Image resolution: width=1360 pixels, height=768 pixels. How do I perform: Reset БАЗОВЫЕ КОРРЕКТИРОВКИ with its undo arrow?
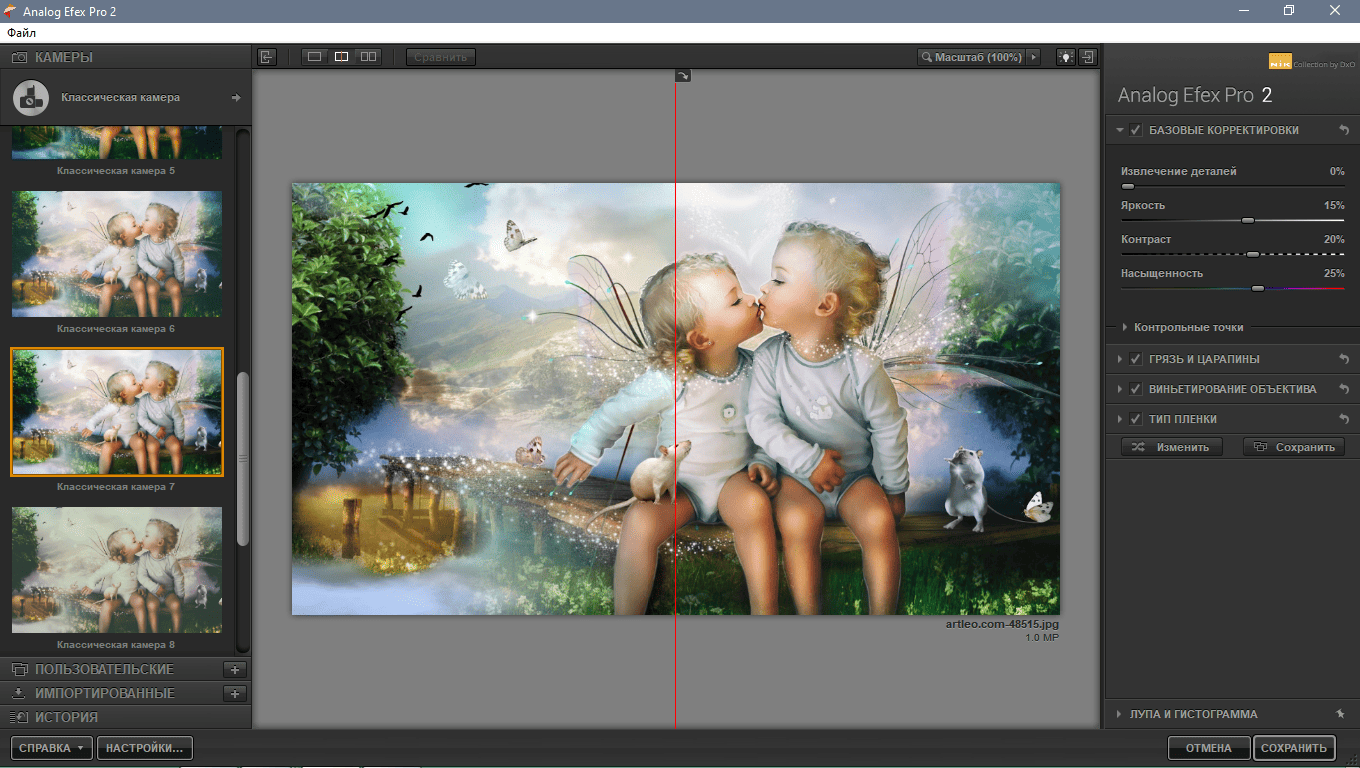1344,130
